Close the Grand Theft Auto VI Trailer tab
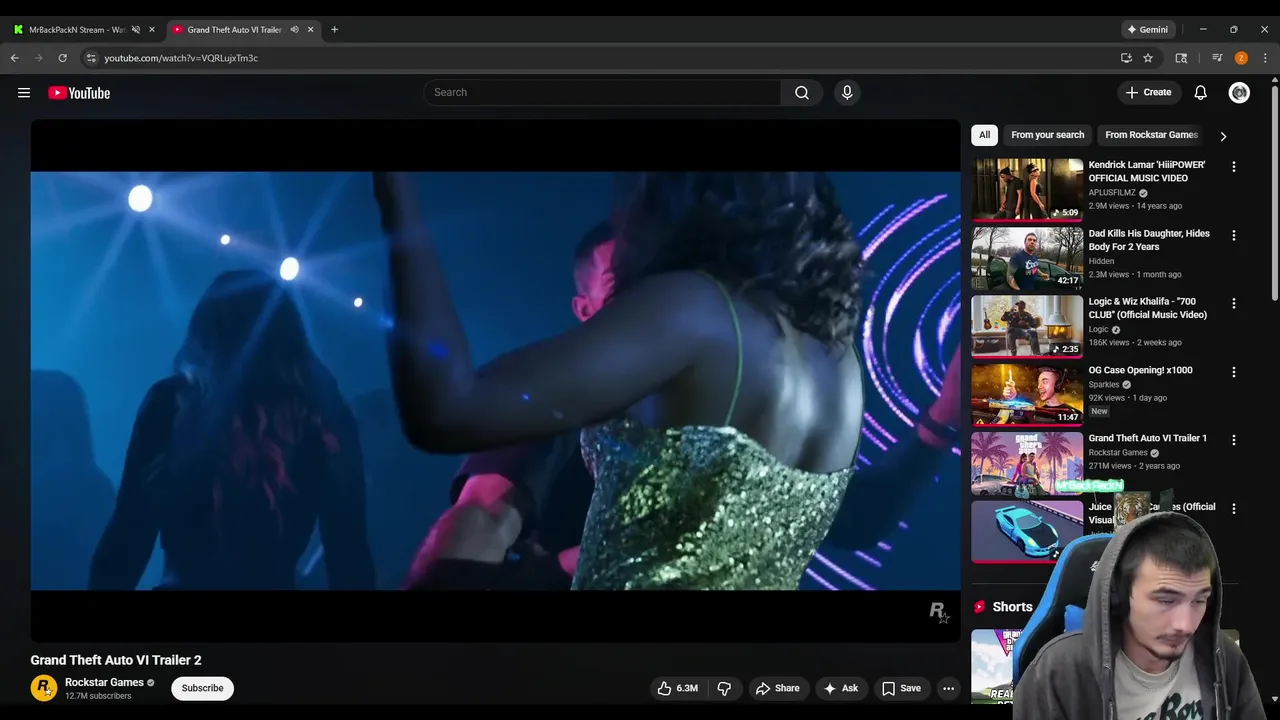The height and width of the screenshot is (720, 1280). [x=310, y=30]
